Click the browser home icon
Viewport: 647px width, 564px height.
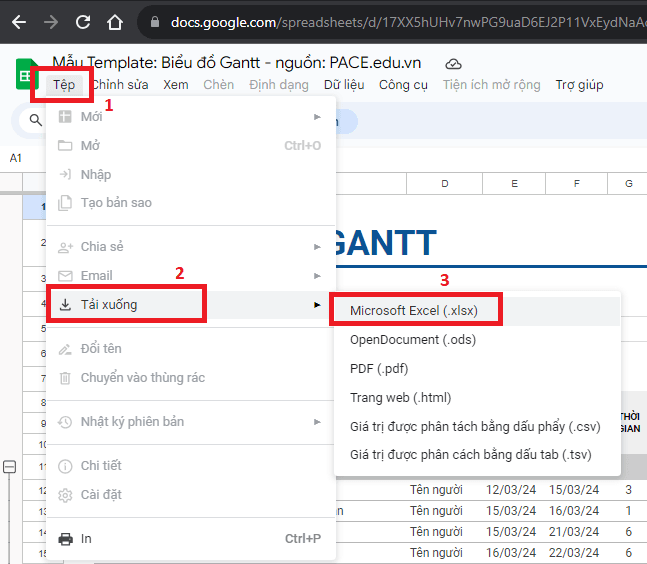pos(116,21)
